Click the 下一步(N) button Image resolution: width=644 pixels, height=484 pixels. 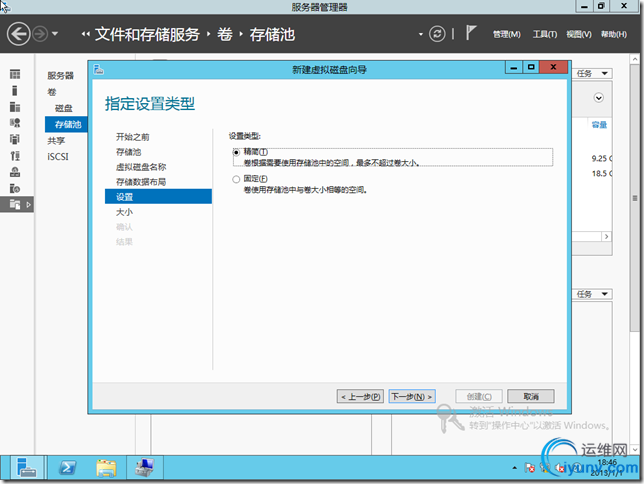pos(412,396)
